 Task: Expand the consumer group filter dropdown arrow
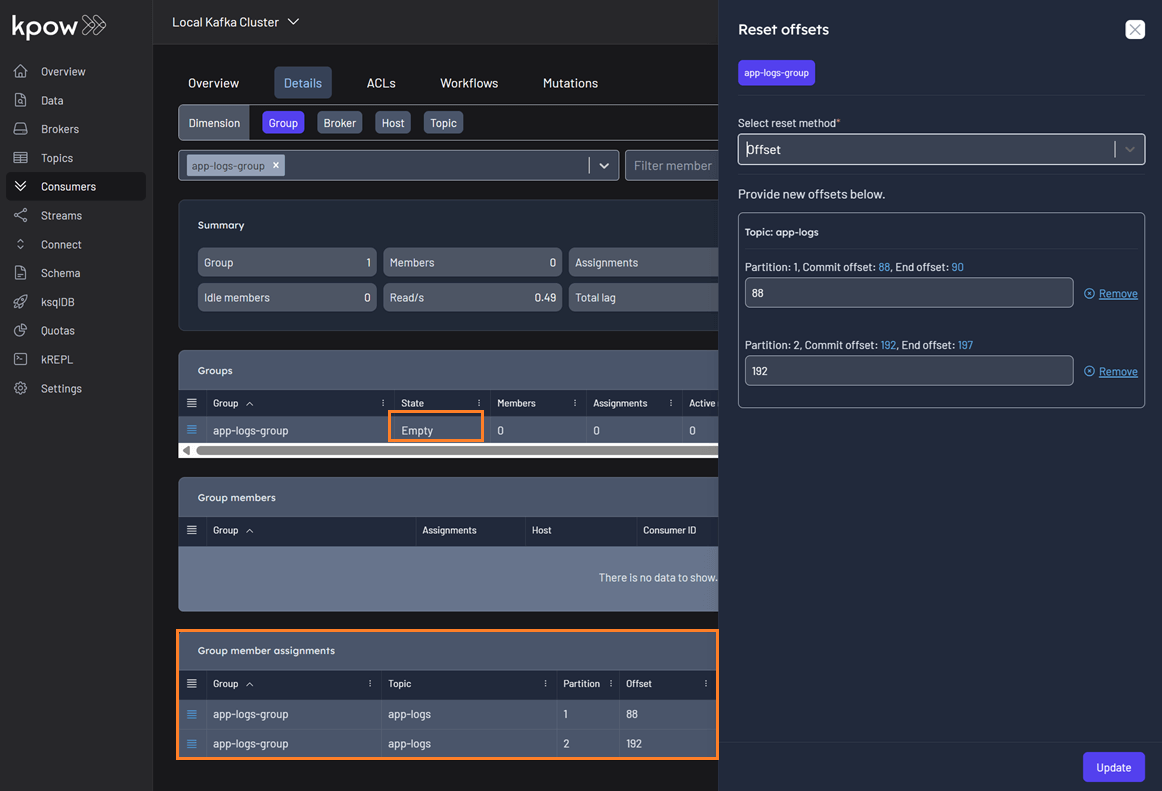pos(604,166)
